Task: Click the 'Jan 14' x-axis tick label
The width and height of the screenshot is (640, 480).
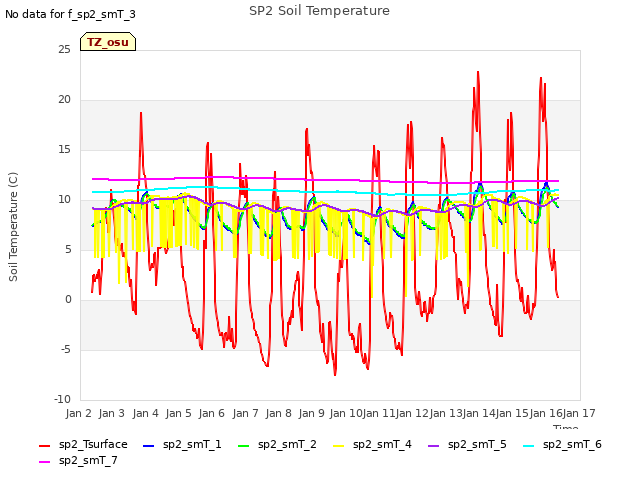Action: [x=479, y=413]
